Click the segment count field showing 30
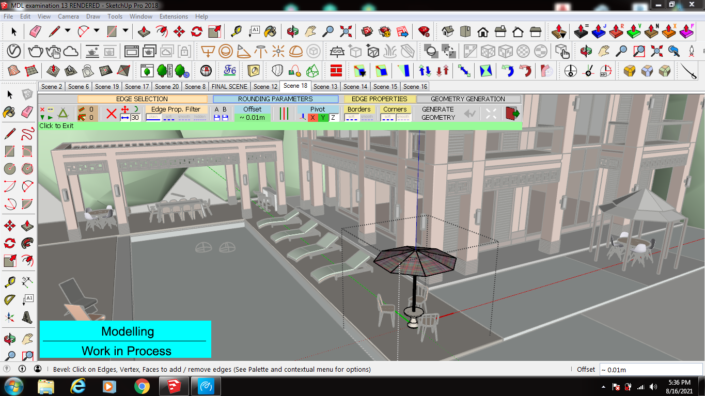Viewport: 705px width, 396px height. click(135, 118)
